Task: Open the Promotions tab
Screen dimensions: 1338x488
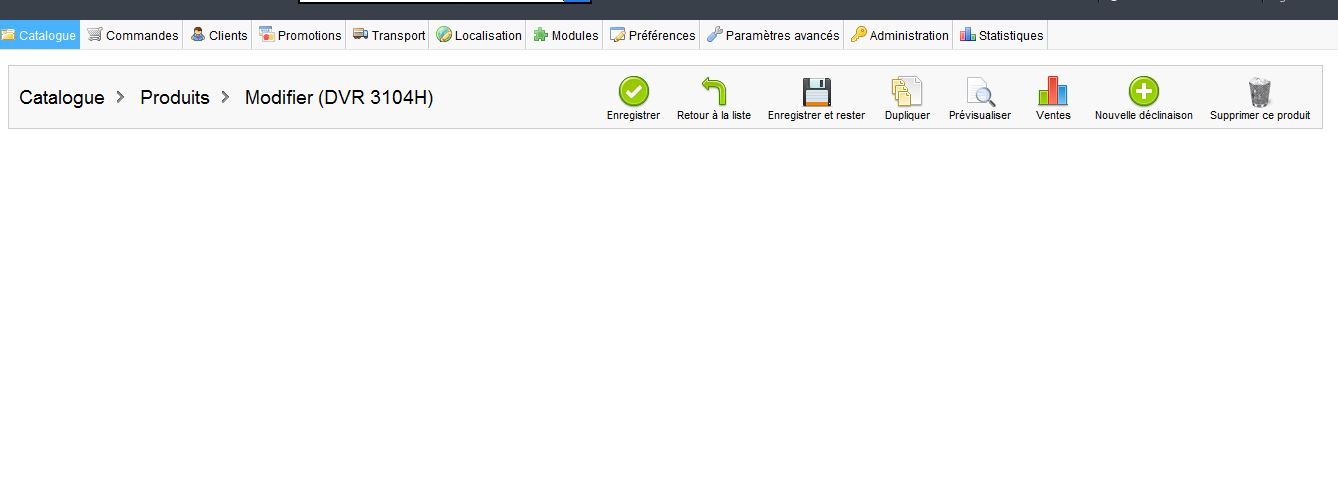Action: coord(300,35)
